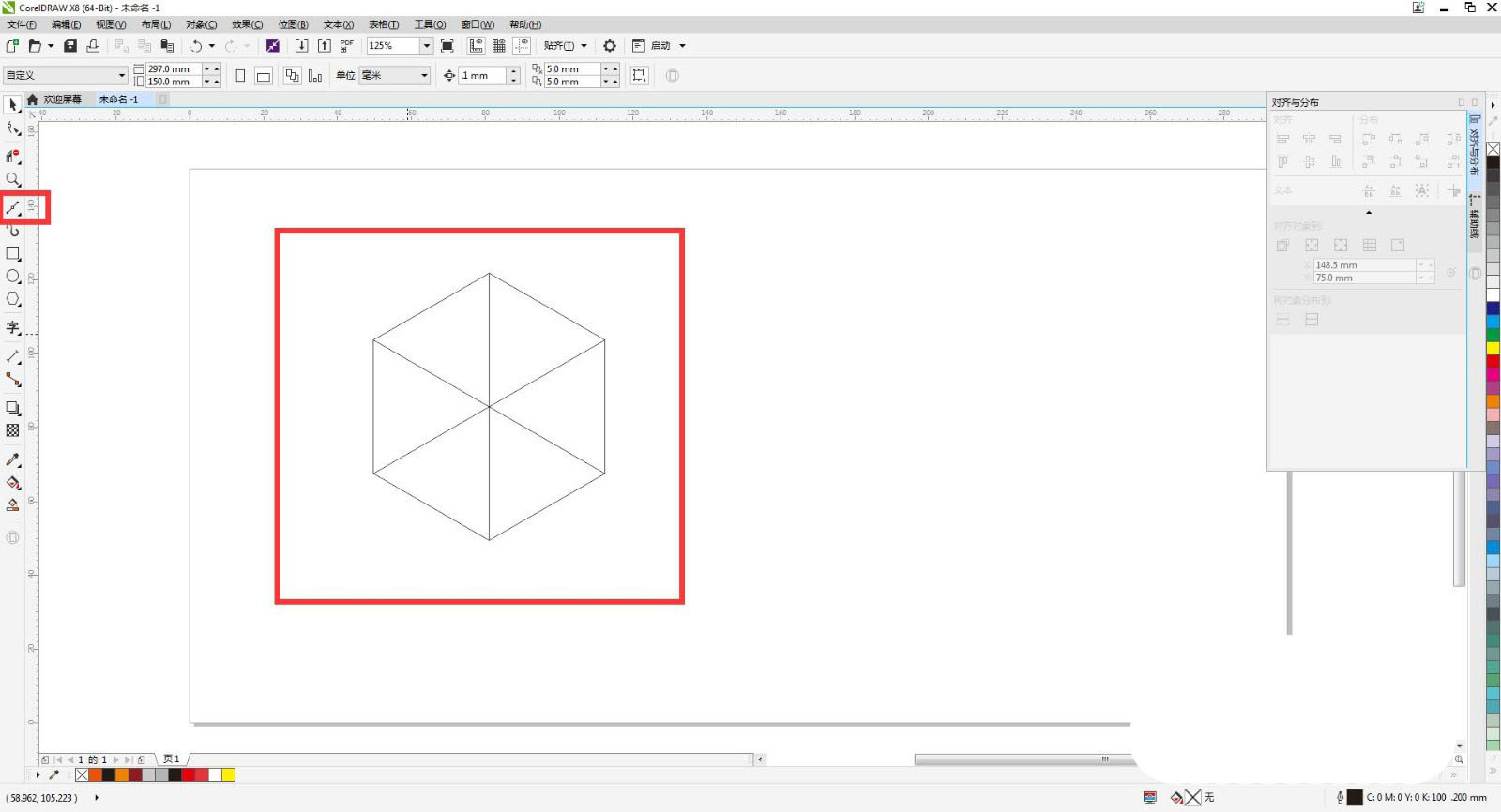Switch to the 欢迎屏幕 tab

[x=62, y=99]
